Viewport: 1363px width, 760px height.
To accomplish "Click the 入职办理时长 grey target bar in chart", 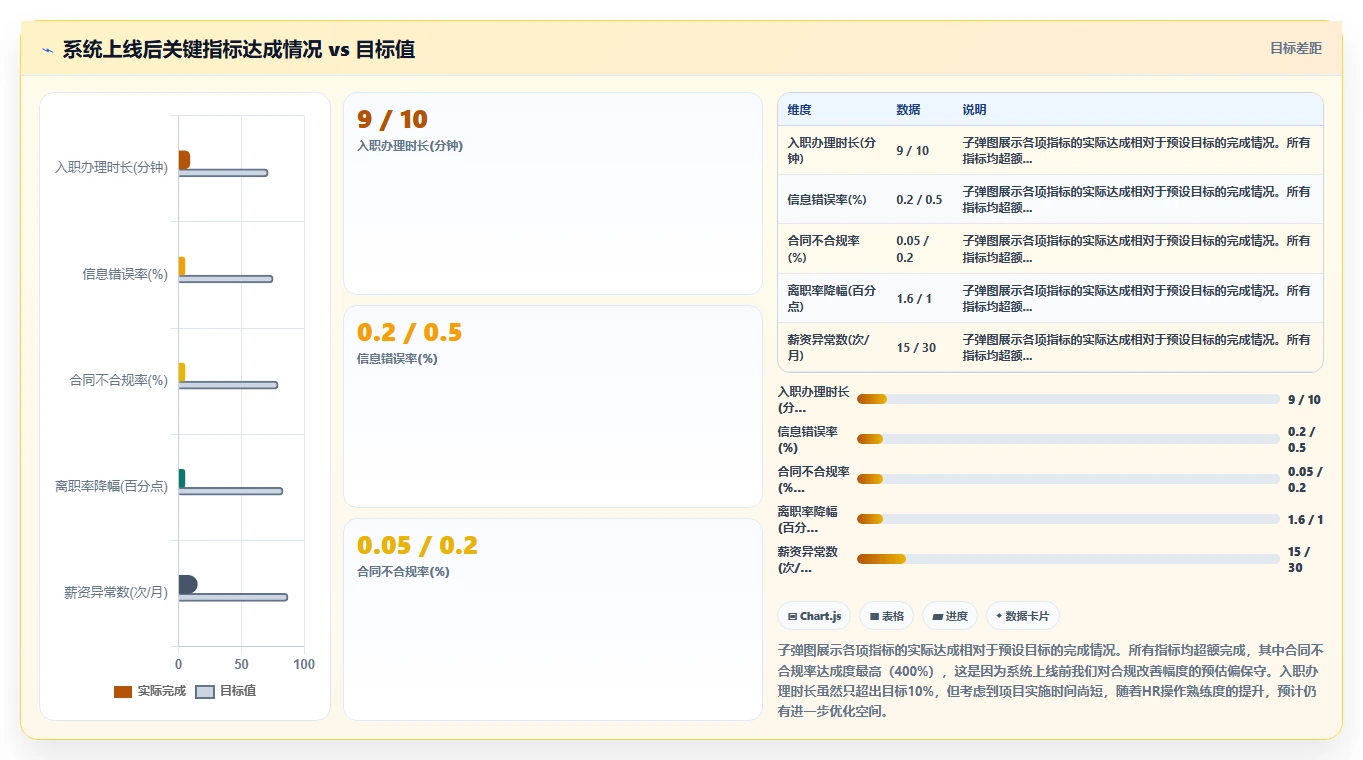I will pos(223,173).
